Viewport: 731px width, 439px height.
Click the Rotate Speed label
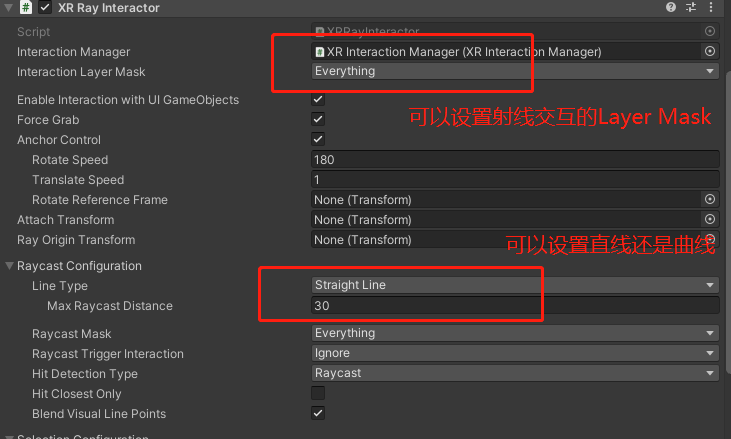coord(70,160)
